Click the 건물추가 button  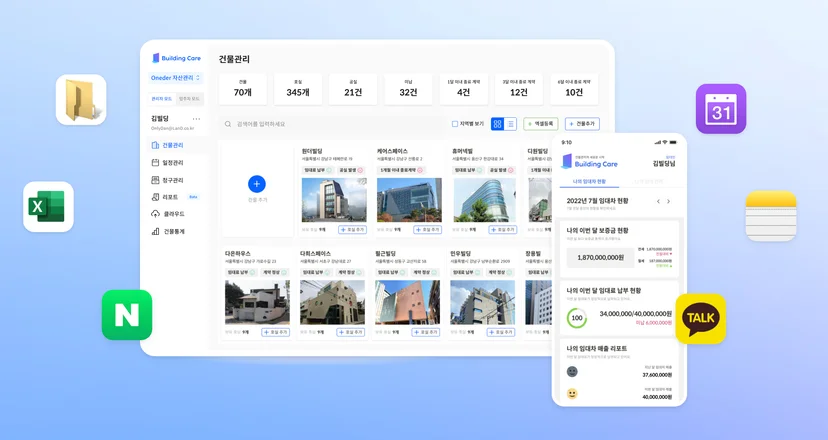click(x=582, y=124)
